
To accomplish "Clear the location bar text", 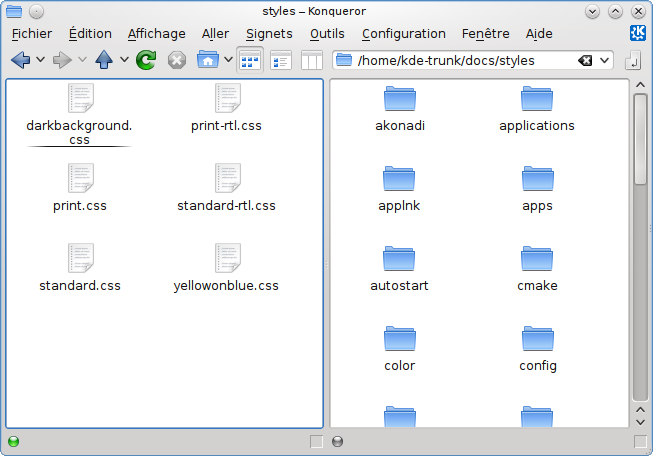I will 585,60.
